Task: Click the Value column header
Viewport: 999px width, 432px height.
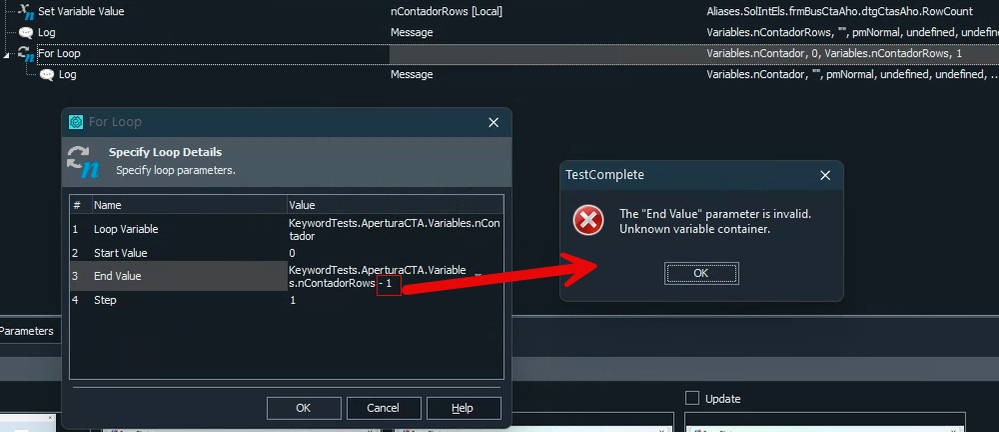Action: coord(395,205)
